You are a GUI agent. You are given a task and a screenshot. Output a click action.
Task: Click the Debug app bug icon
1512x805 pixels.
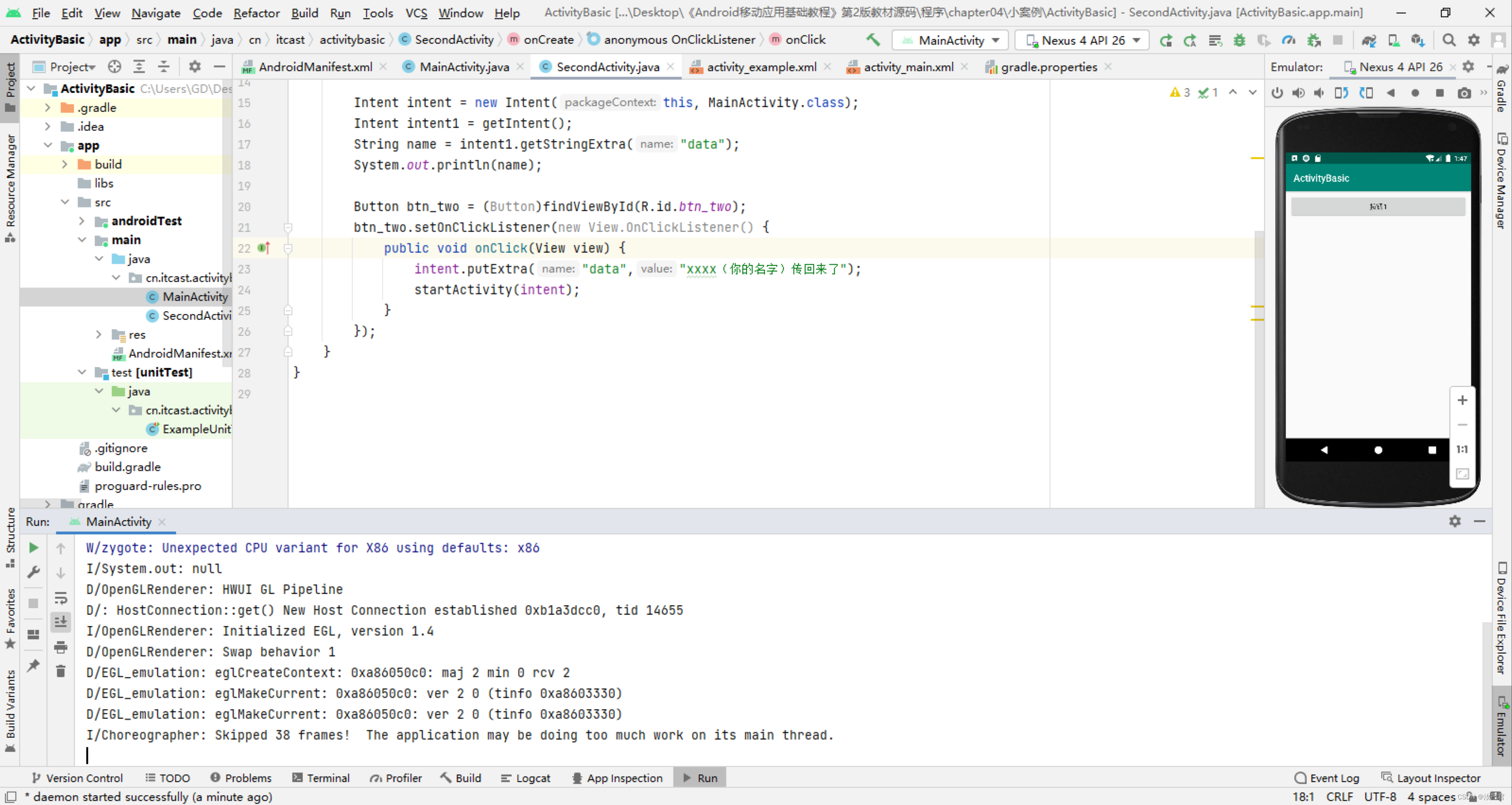coord(1239,40)
